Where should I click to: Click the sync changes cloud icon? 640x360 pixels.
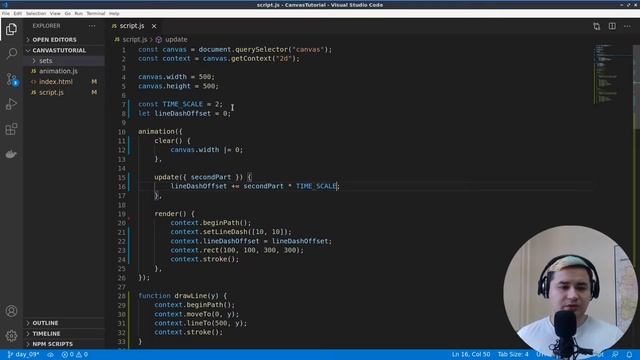coord(50,355)
